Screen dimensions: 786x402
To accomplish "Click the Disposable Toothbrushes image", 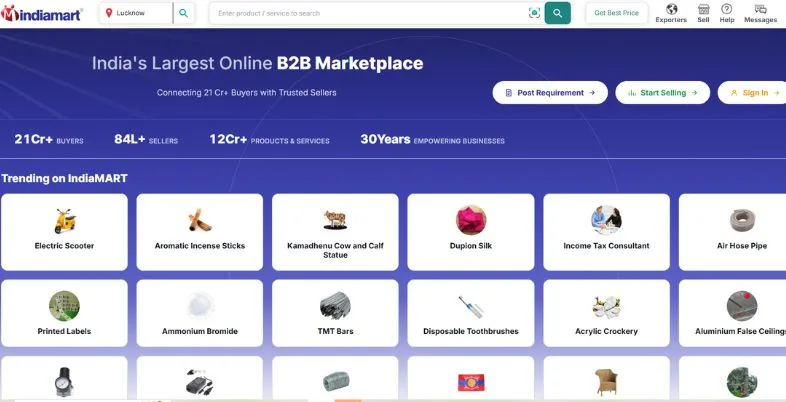I will pyautogui.click(x=471, y=307).
